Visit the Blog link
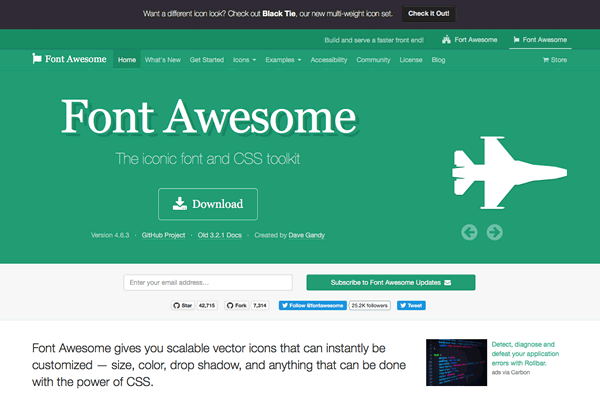This screenshot has height=400, width=600. tap(438, 60)
